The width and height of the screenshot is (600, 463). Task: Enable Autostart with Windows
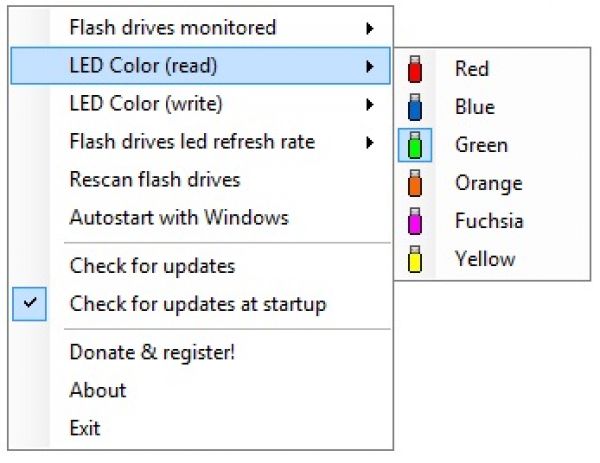[x=179, y=218]
